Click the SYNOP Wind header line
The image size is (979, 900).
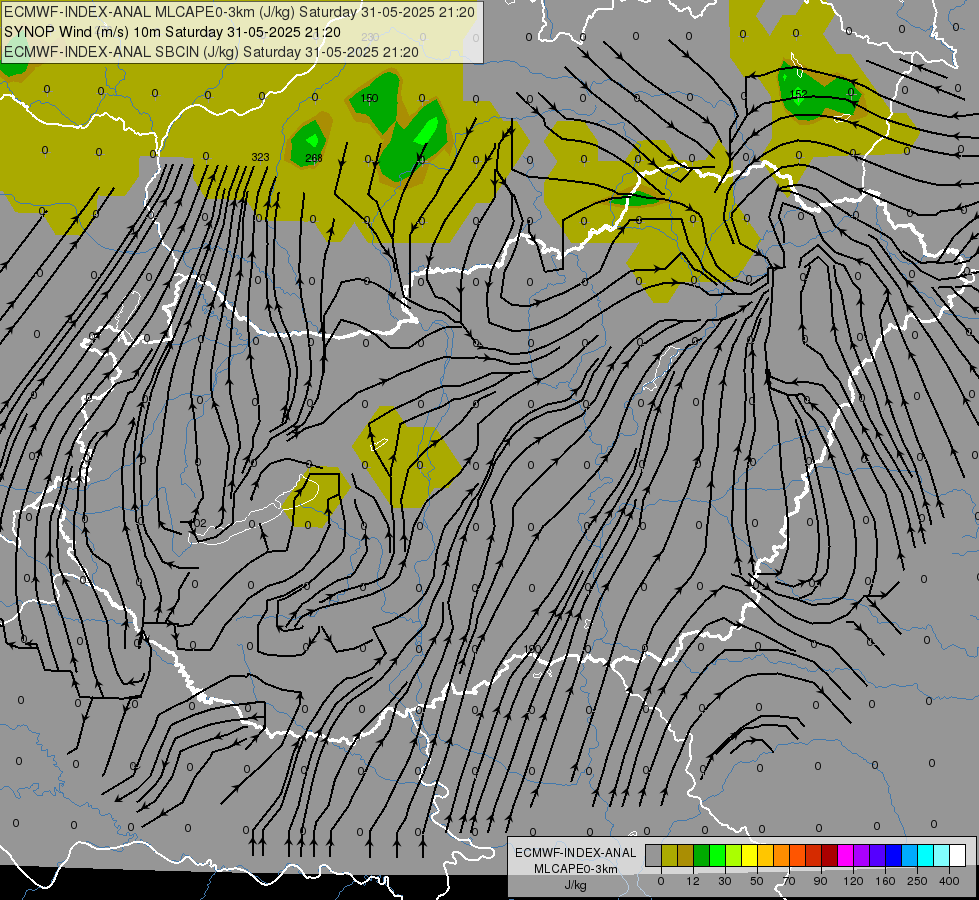click(172, 32)
